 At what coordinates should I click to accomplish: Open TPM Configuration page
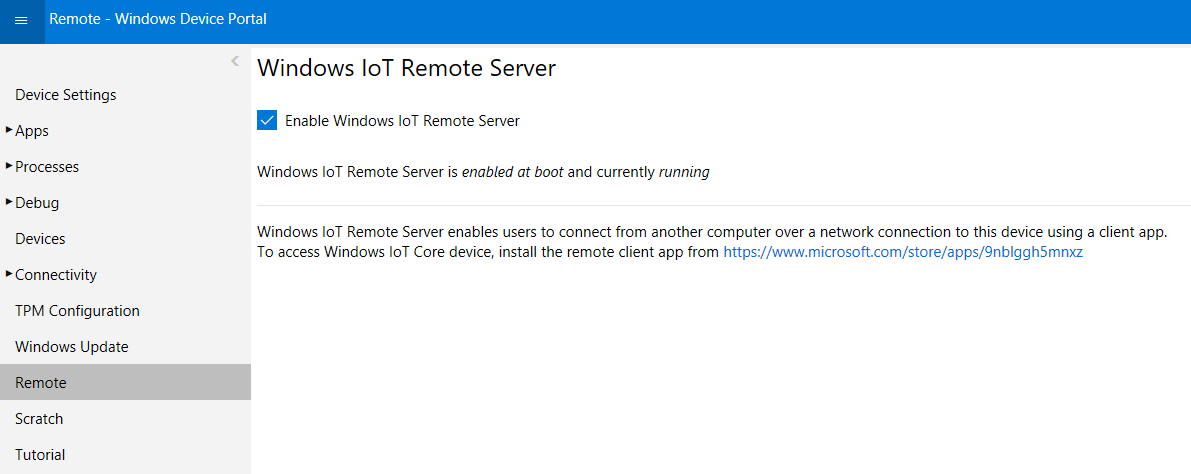point(77,311)
